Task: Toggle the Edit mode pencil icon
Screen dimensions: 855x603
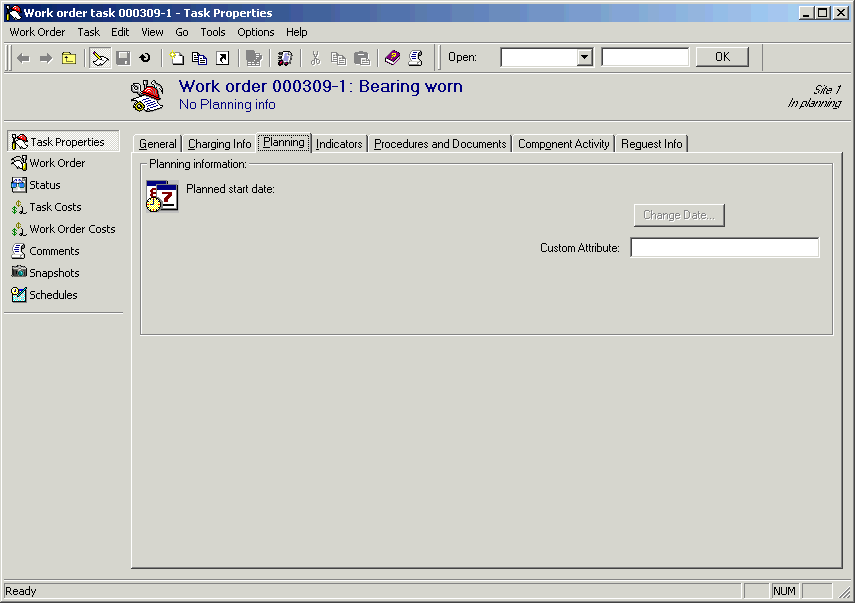Action: [x=100, y=58]
